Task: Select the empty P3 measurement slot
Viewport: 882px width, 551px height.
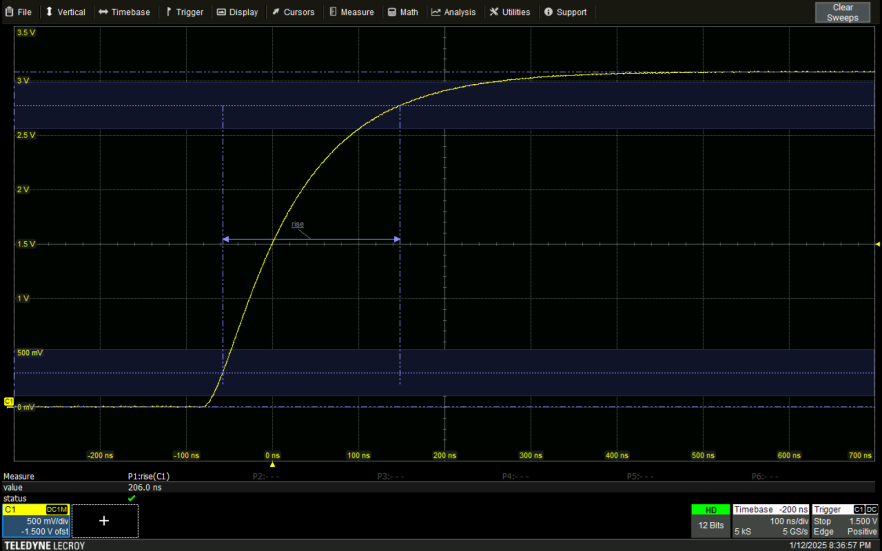Action: click(x=390, y=476)
